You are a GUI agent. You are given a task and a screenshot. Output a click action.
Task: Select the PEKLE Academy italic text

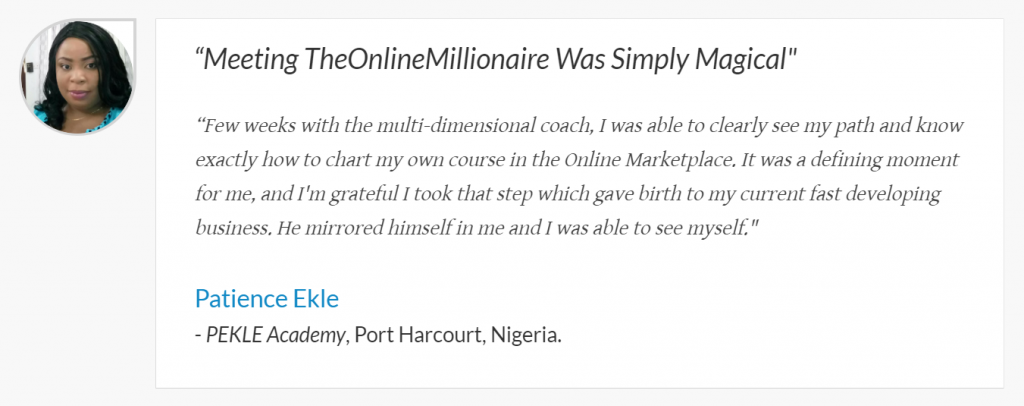click(x=276, y=335)
